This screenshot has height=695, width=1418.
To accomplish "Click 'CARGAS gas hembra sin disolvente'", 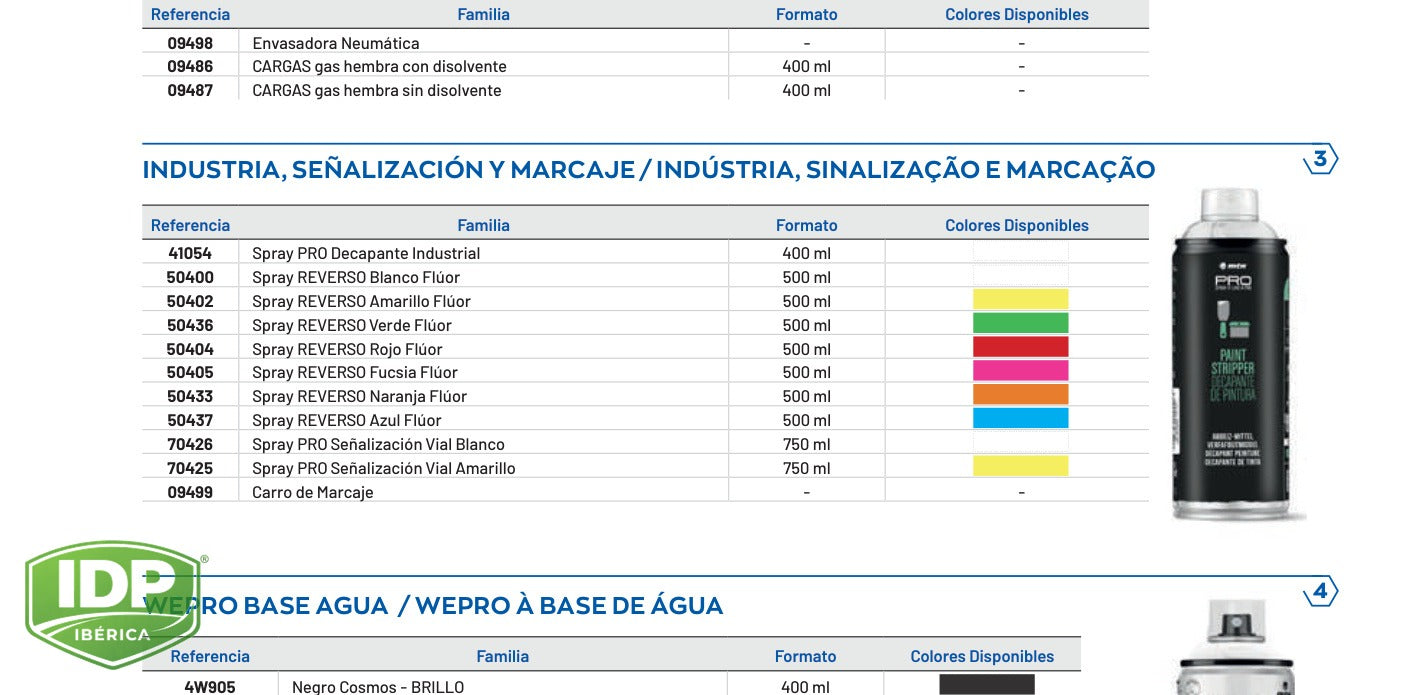I will coord(377,90).
